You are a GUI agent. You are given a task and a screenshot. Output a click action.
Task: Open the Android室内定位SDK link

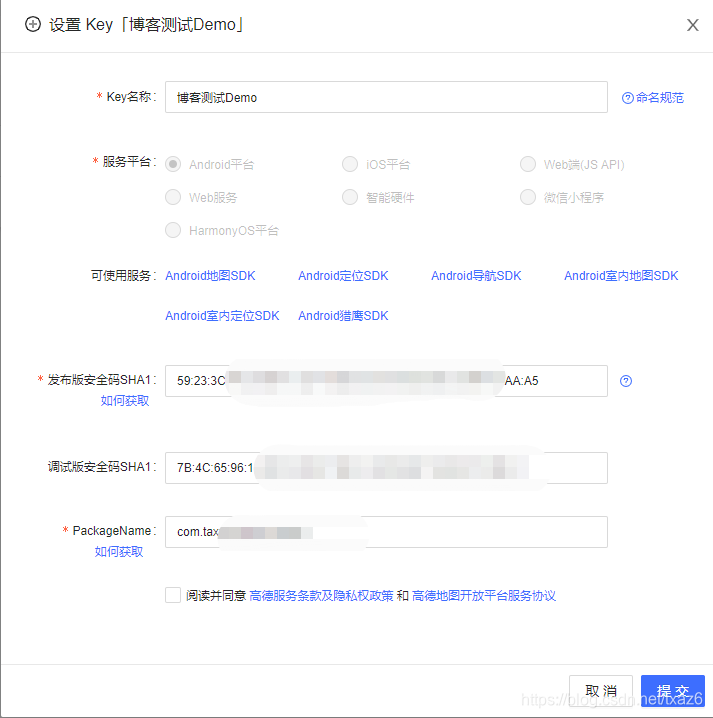point(222,315)
